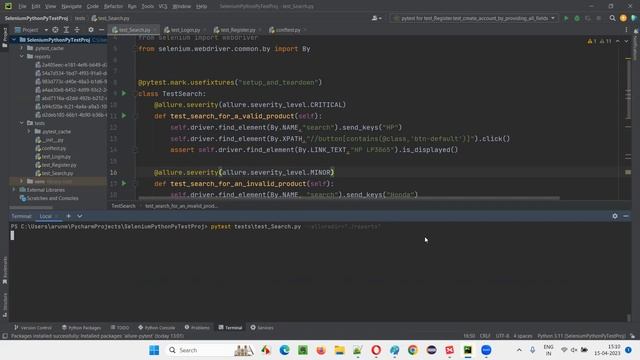Switch to test_Register.py editor tab
Screen dimensions: 640x360
point(238,30)
